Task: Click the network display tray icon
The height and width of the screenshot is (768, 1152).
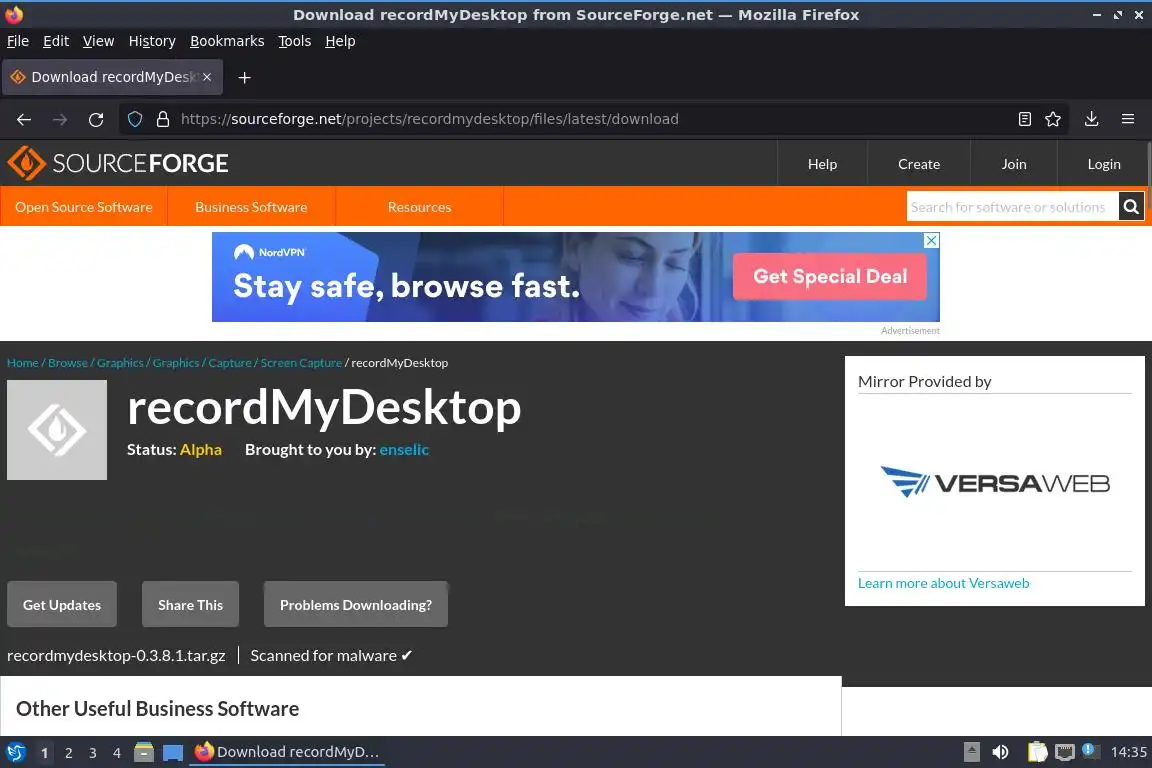Action: [x=1065, y=752]
